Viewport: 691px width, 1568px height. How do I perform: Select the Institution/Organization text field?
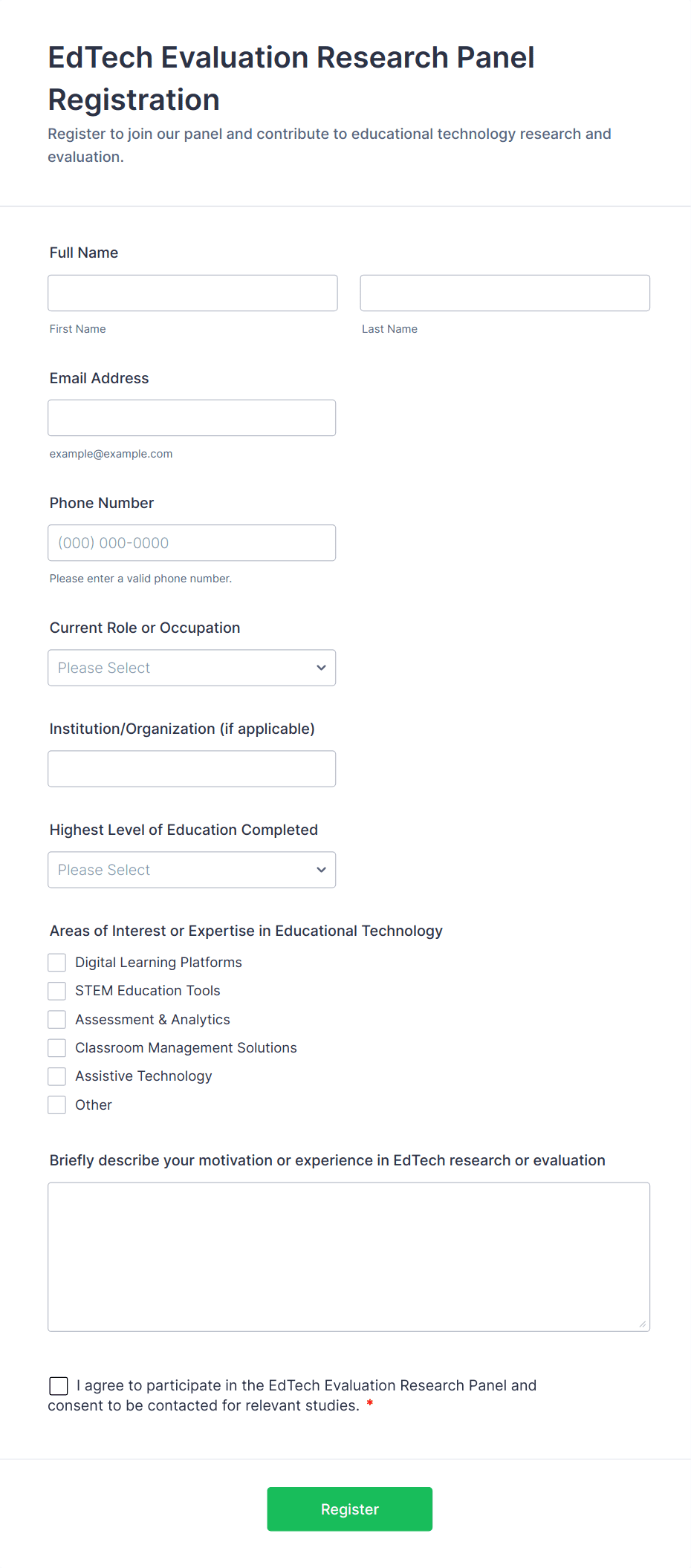192,768
